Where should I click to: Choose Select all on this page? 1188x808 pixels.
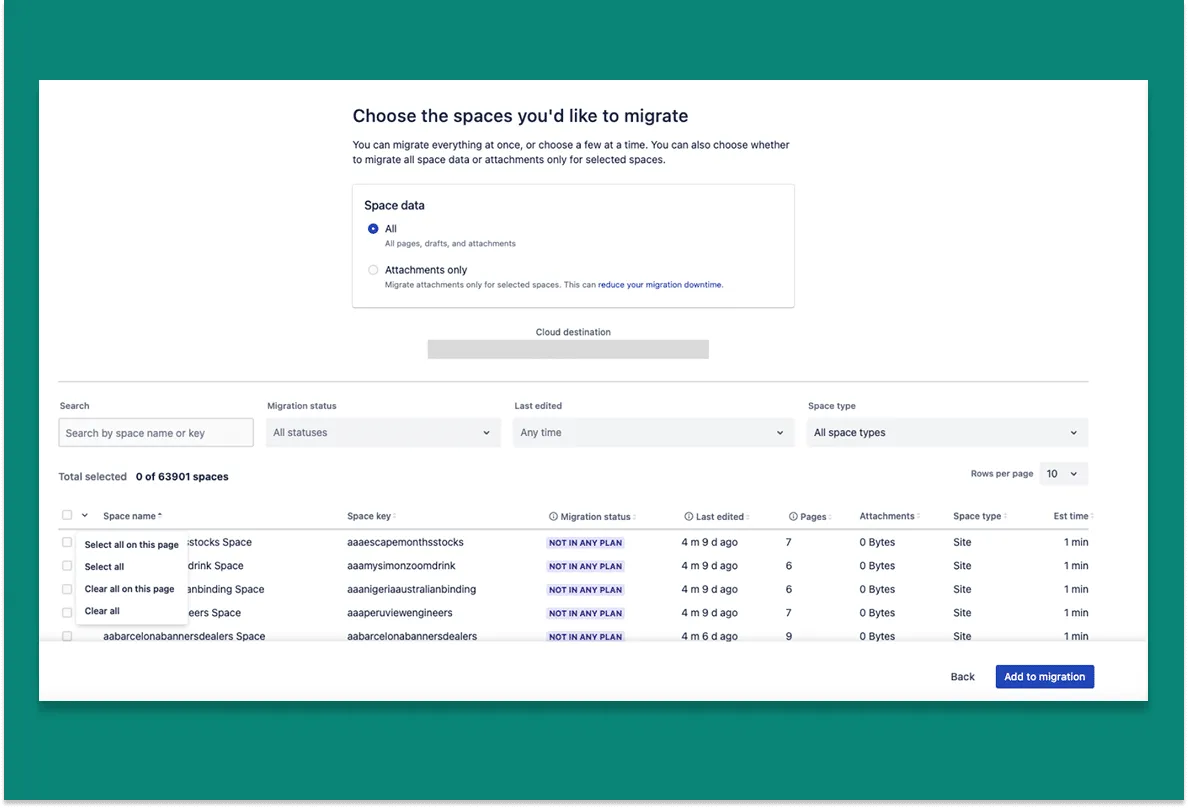(131, 545)
